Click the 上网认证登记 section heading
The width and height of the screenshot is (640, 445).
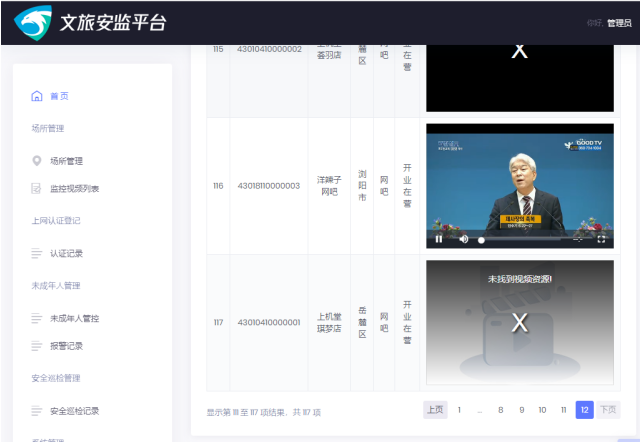click(x=56, y=221)
